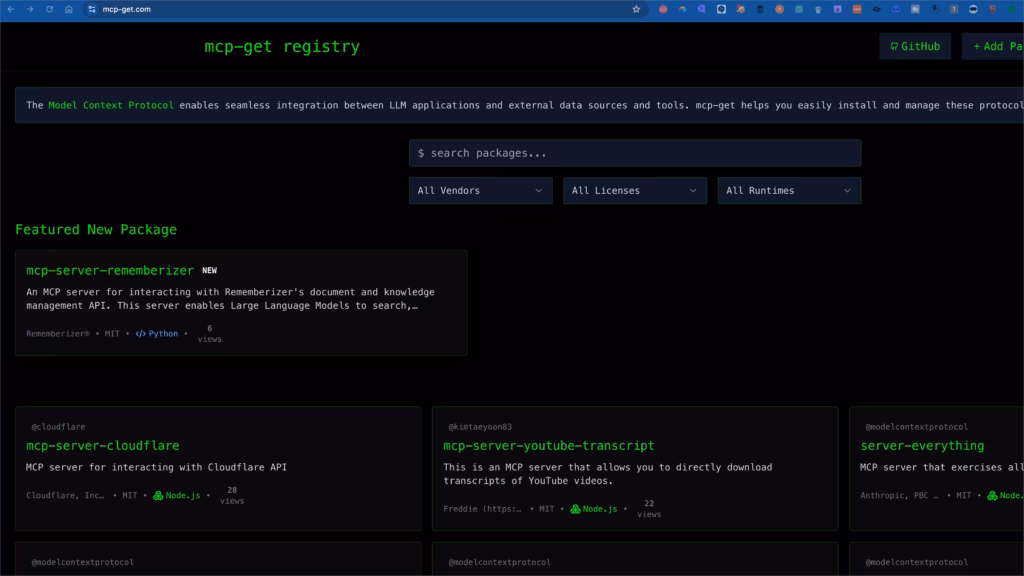This screenshot has width=1024, height=576.
Task: Open the stacked-layers extension in browser toolbar
Action: [760, 9]
